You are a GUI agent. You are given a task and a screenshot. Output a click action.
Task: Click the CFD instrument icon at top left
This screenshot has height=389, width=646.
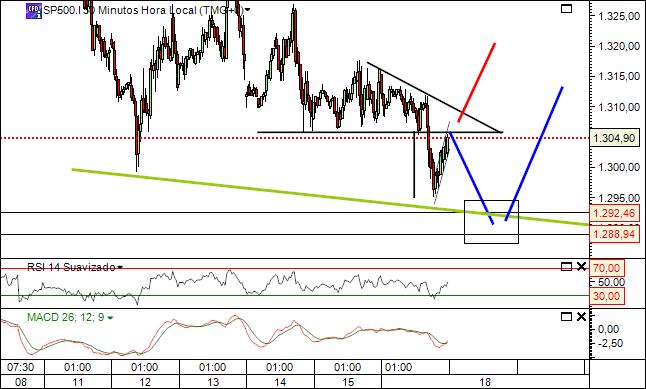point(34,11)
